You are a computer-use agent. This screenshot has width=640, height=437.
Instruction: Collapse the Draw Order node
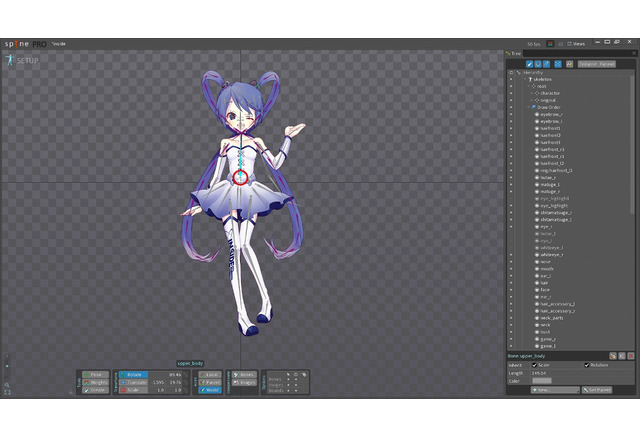coord(529,107)
